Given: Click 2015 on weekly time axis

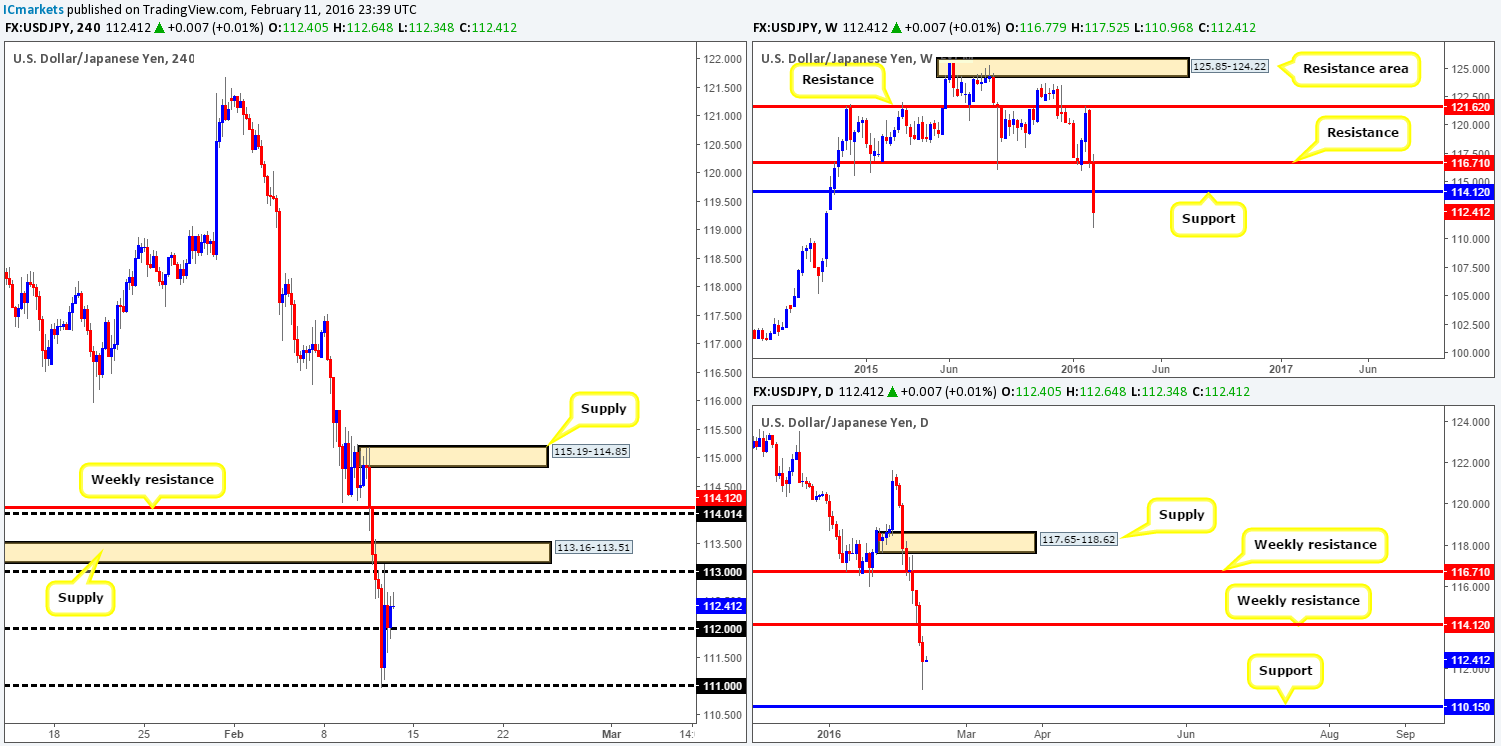Looking at the screenshot, I should (x=866, y=369).
